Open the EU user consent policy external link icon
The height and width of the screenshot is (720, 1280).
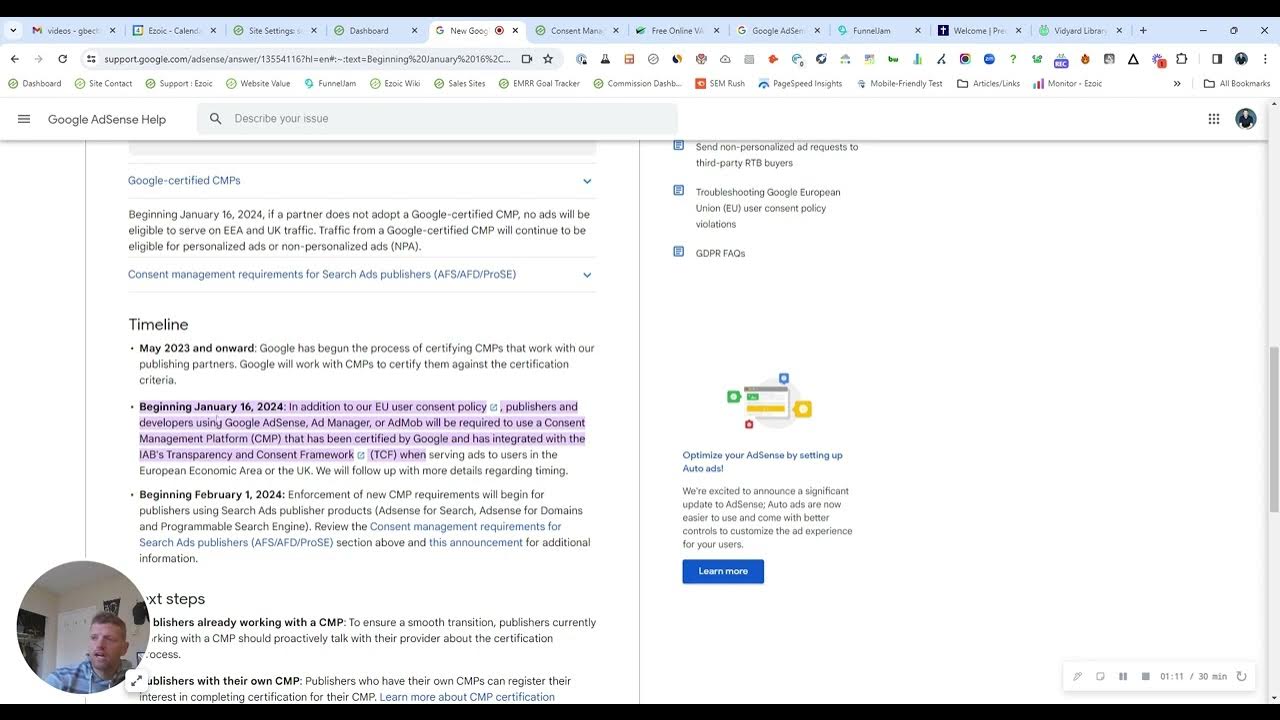coord(493,407)
